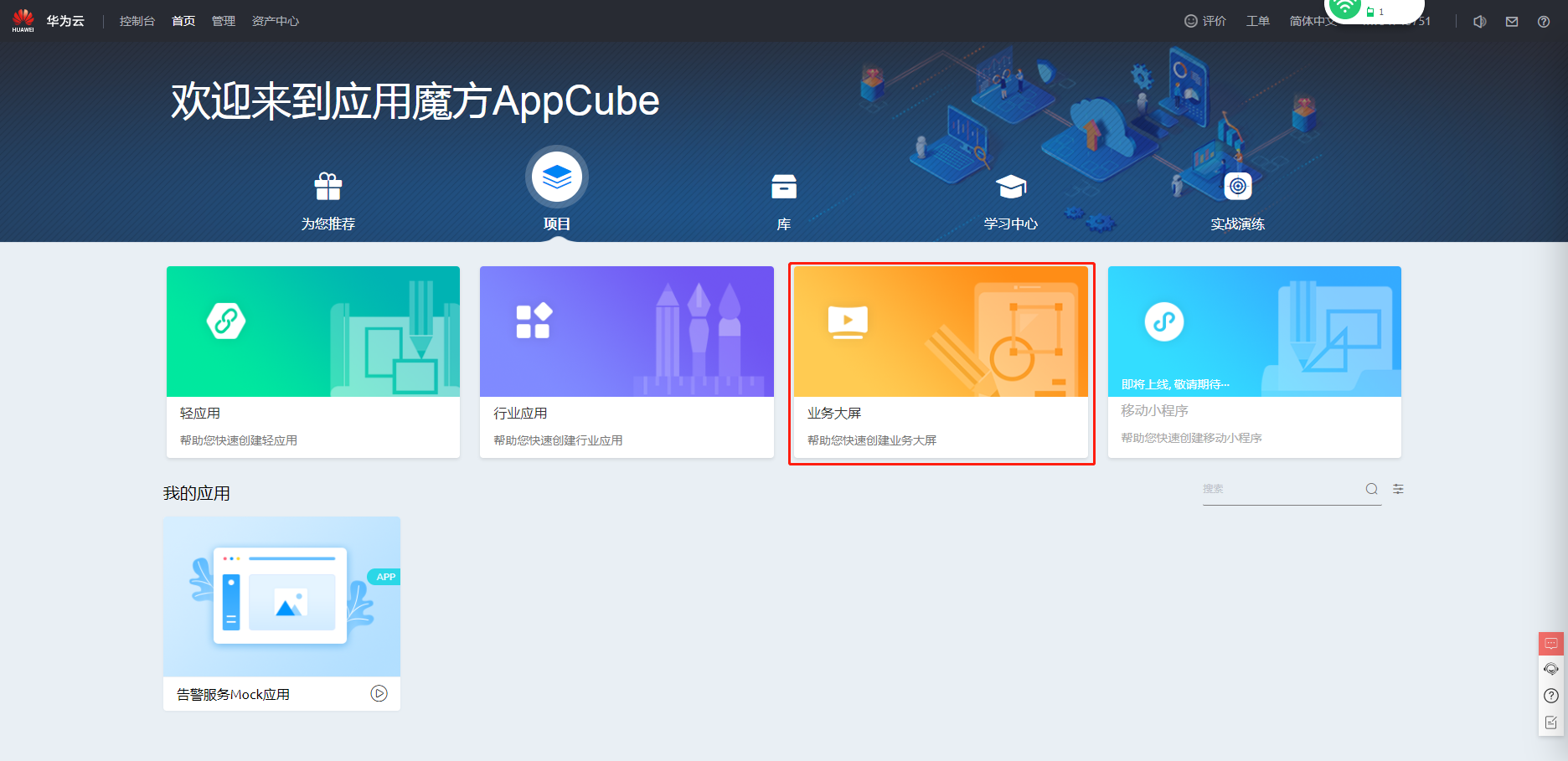
Task: Open the headset customer service icon
Action: 1551,669
